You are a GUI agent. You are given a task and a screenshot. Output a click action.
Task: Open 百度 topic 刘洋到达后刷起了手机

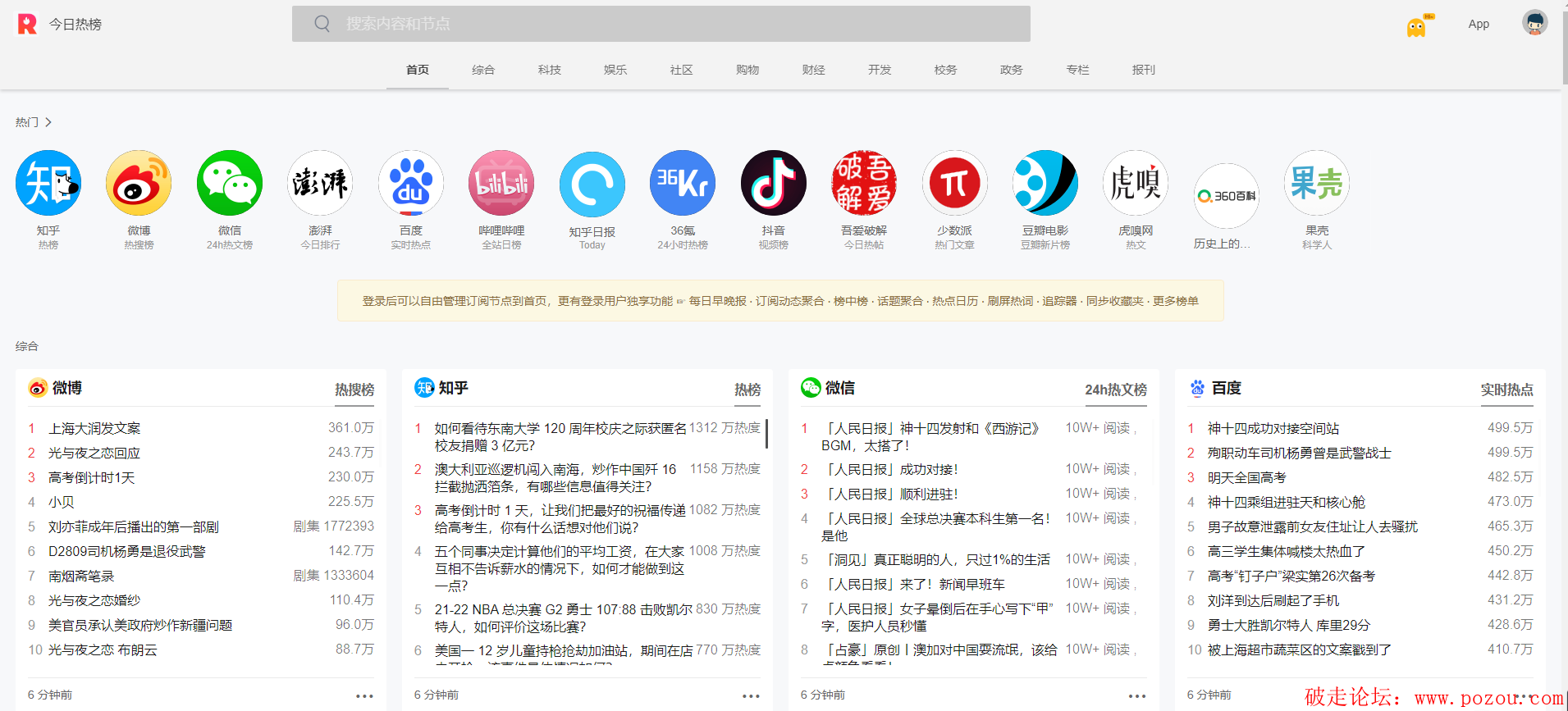tap(1273, 600)
